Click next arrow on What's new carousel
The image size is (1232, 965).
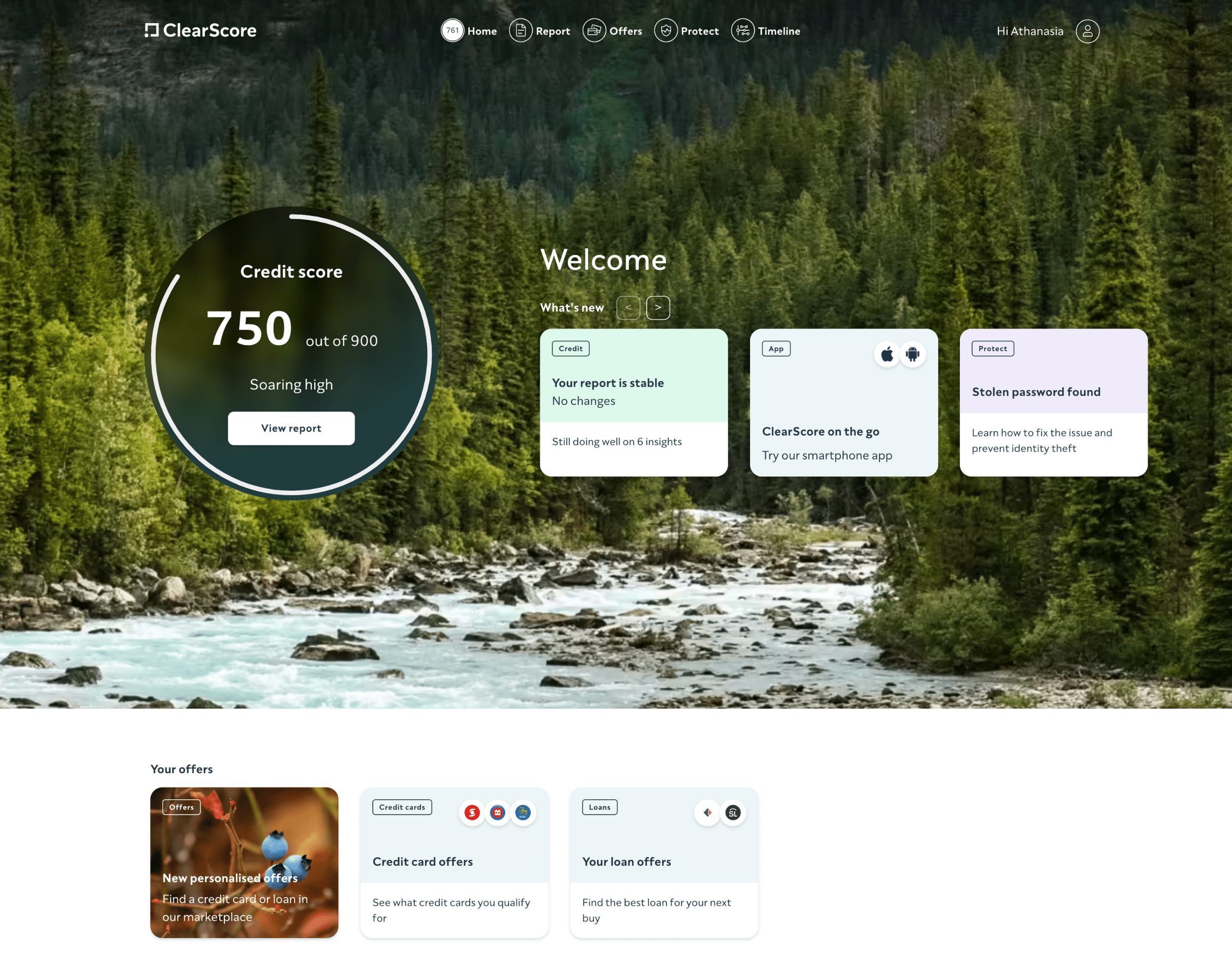[x=658, y=307]
